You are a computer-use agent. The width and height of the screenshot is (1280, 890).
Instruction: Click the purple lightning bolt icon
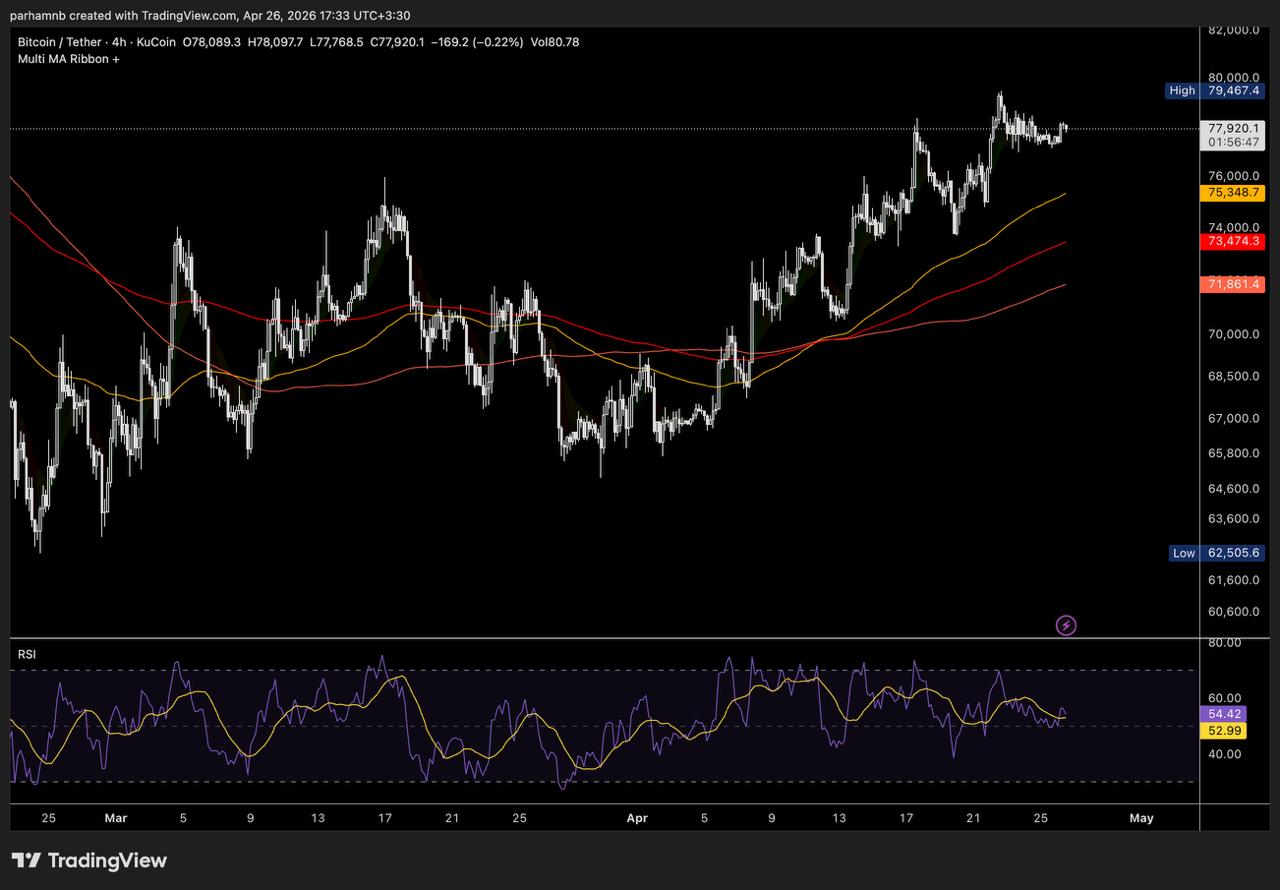tap(1066, 626)
